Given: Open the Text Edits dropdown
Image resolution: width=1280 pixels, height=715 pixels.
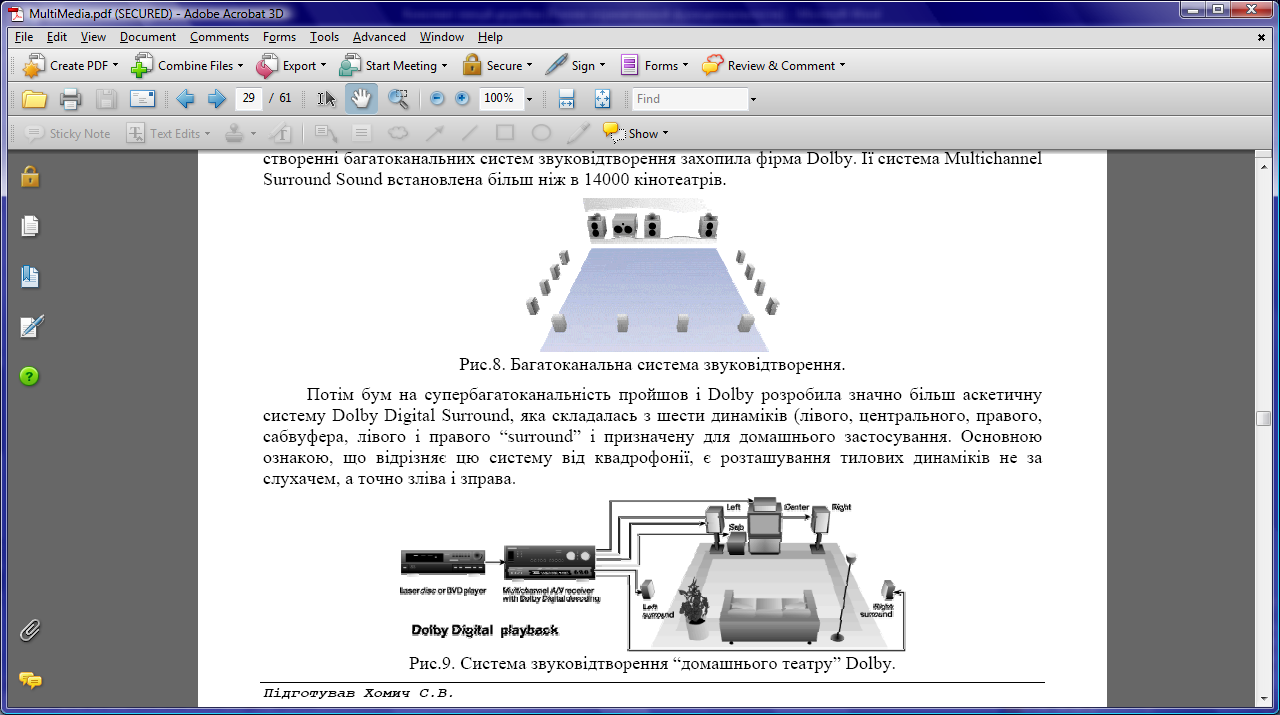Looking at the screenshot, I should [x=207, y=133].
